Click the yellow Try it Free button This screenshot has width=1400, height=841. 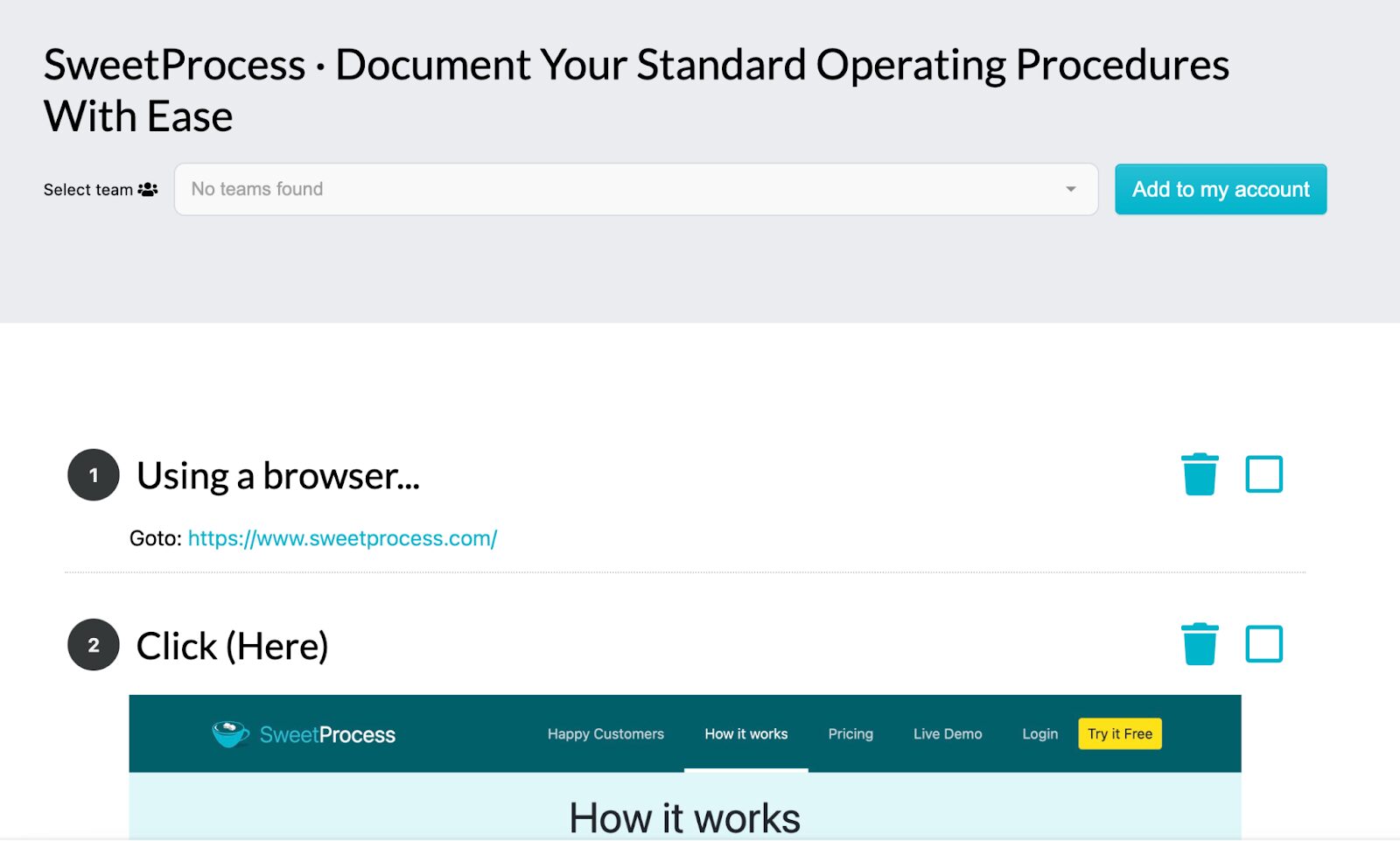click(1119, 733)
